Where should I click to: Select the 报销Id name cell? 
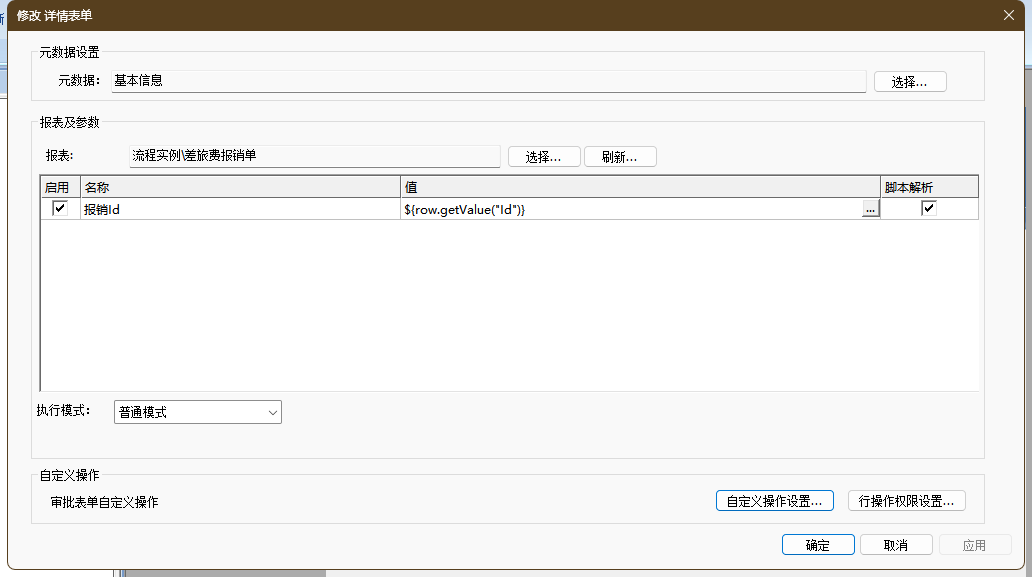click(240, 209)
